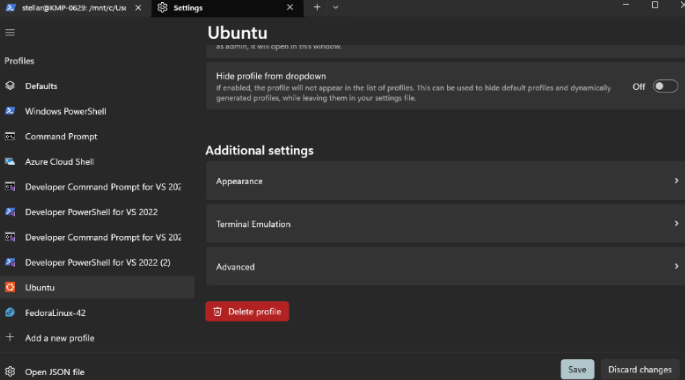This screenshot has height=380, width=685.
Task: Click the PowerShell icon on the first tab
Action: pos(10,7)
